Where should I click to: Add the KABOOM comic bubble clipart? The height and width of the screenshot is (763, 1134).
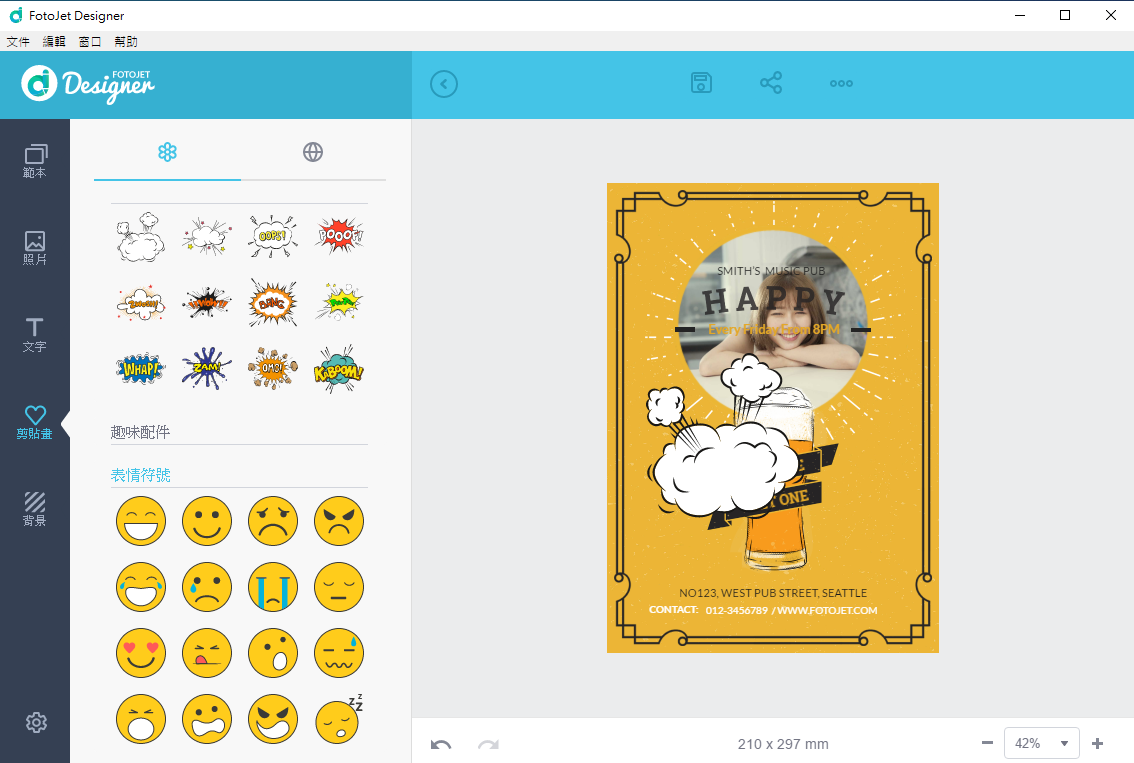coord(339,369)
